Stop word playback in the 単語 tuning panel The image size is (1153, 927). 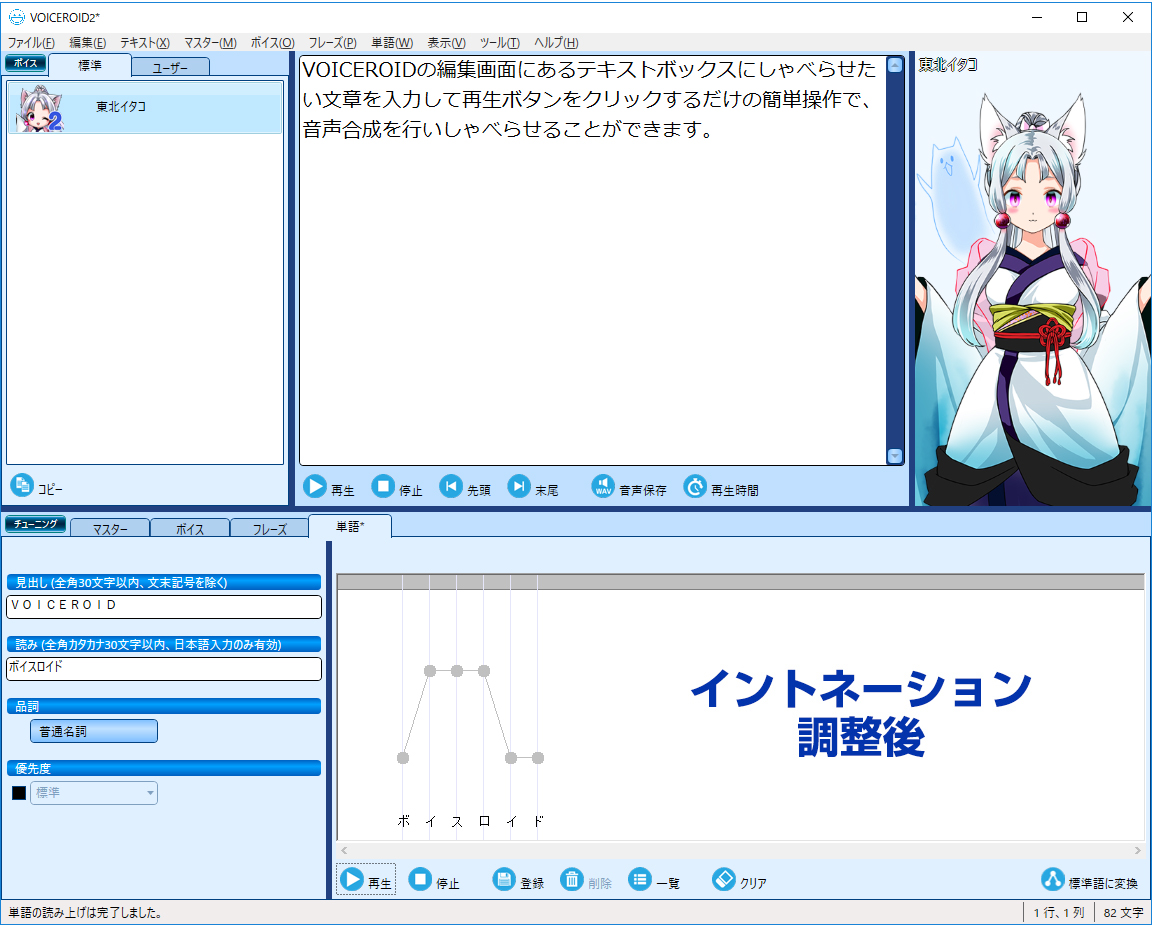pos(434,880)
